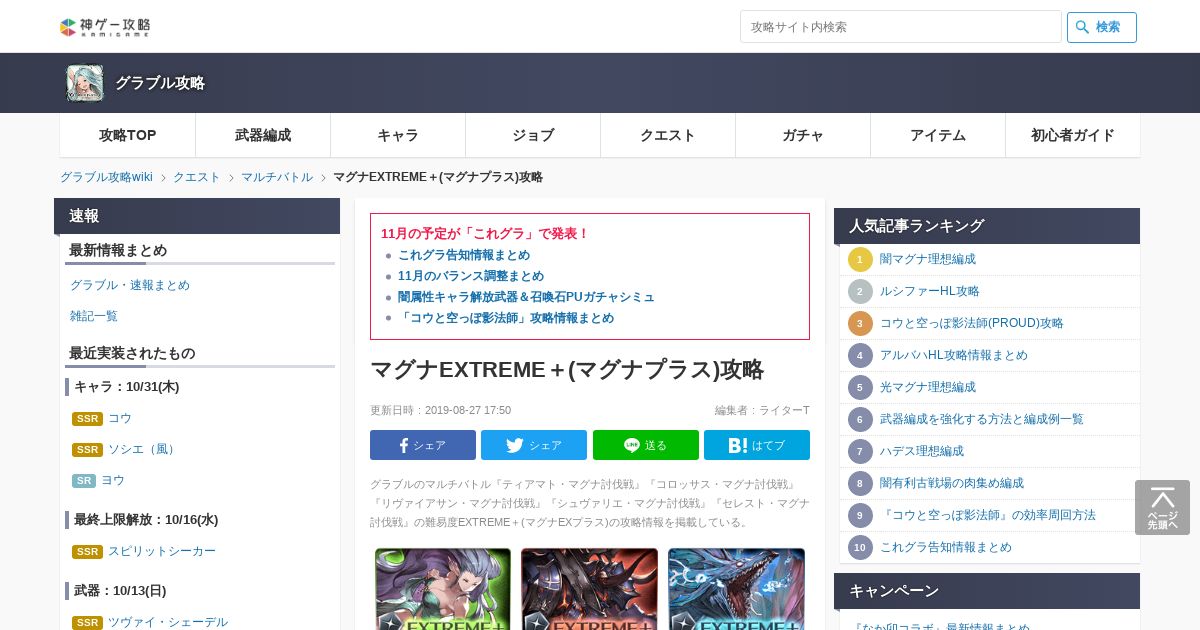Open ranking 1 闇マグナ理想編成
Viewport: 1200px width, 630px height.
(928, 259)
